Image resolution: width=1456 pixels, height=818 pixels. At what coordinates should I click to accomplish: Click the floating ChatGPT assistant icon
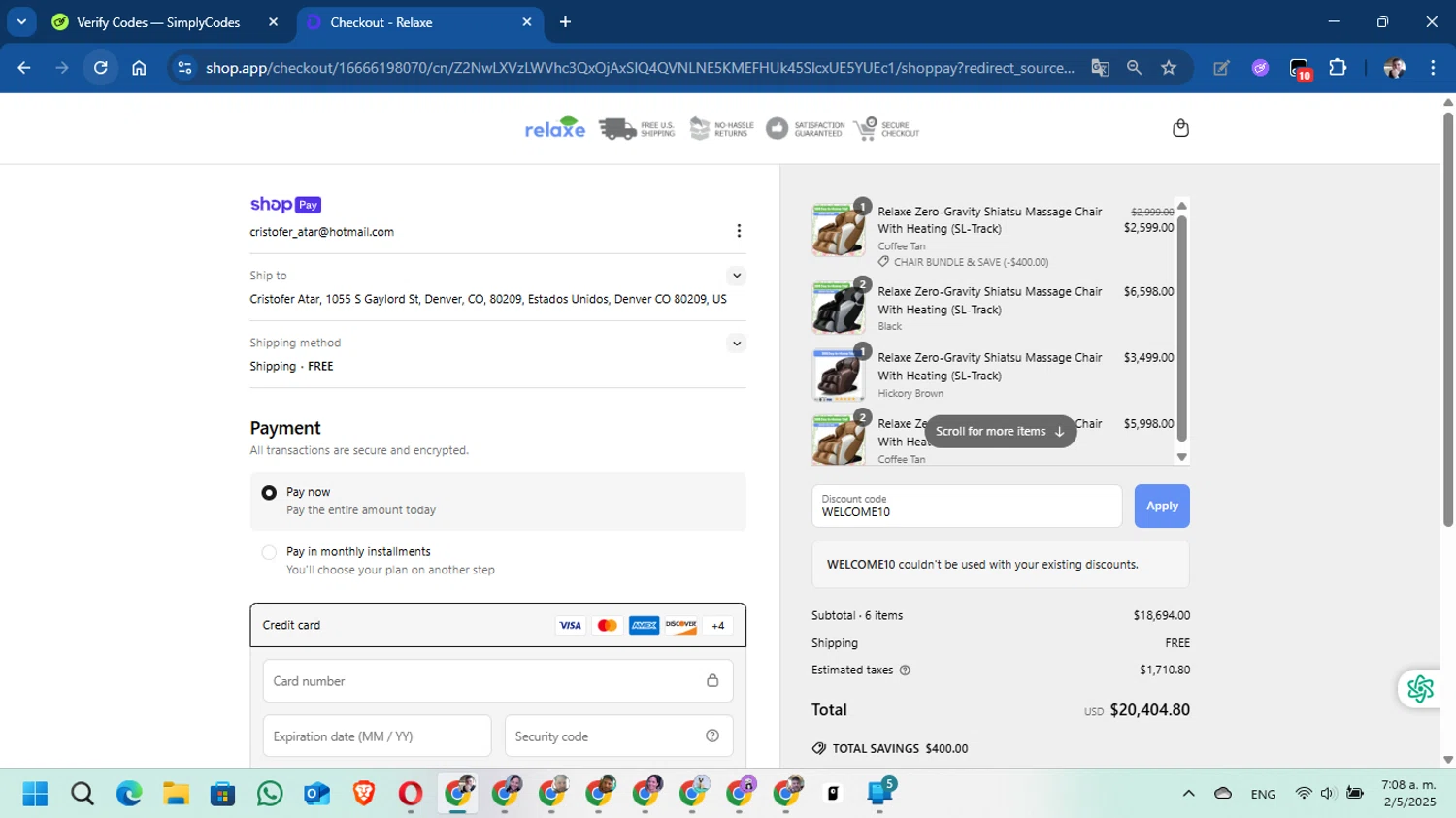[1420, 689]
